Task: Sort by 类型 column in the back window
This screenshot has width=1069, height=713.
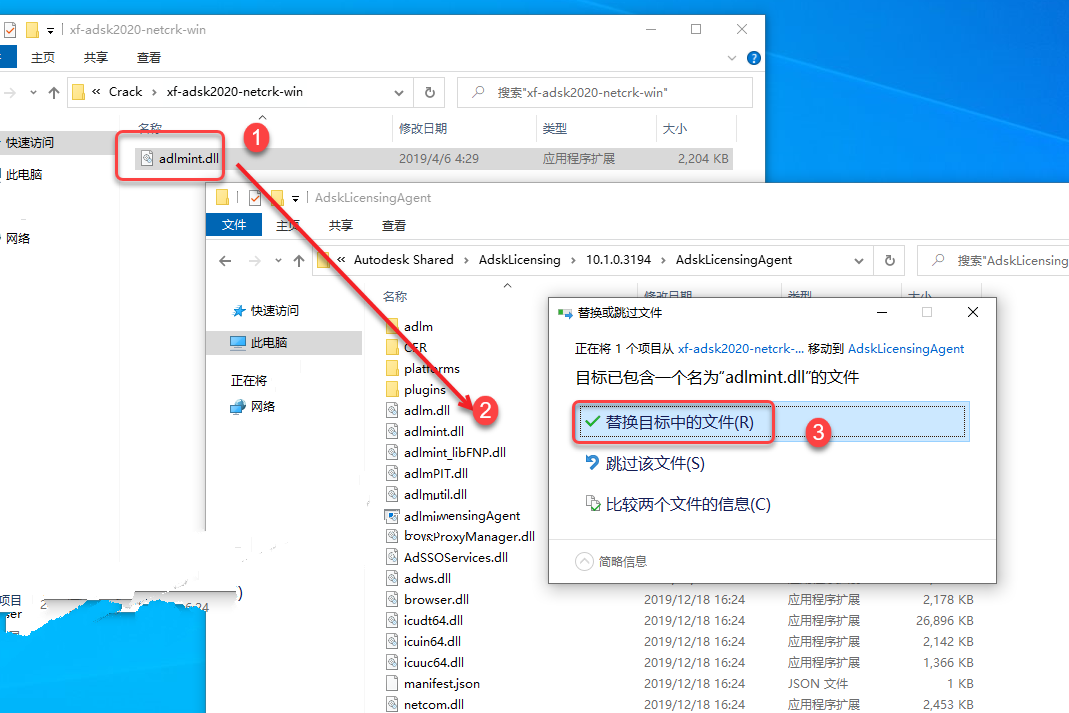Action: pyautogui.click(x=554, y=128)
